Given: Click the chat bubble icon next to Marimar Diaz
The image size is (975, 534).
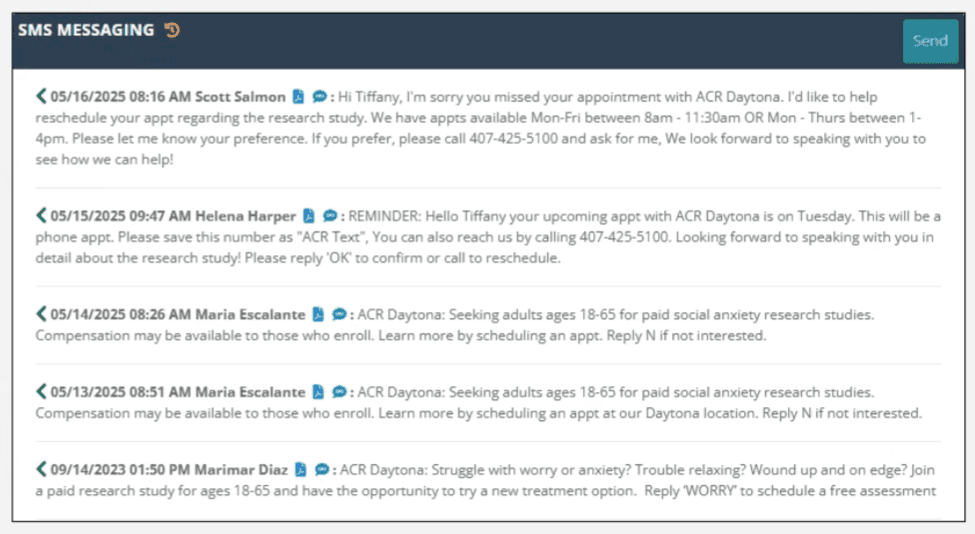Looking at the screenshot, I should point(321,469).
